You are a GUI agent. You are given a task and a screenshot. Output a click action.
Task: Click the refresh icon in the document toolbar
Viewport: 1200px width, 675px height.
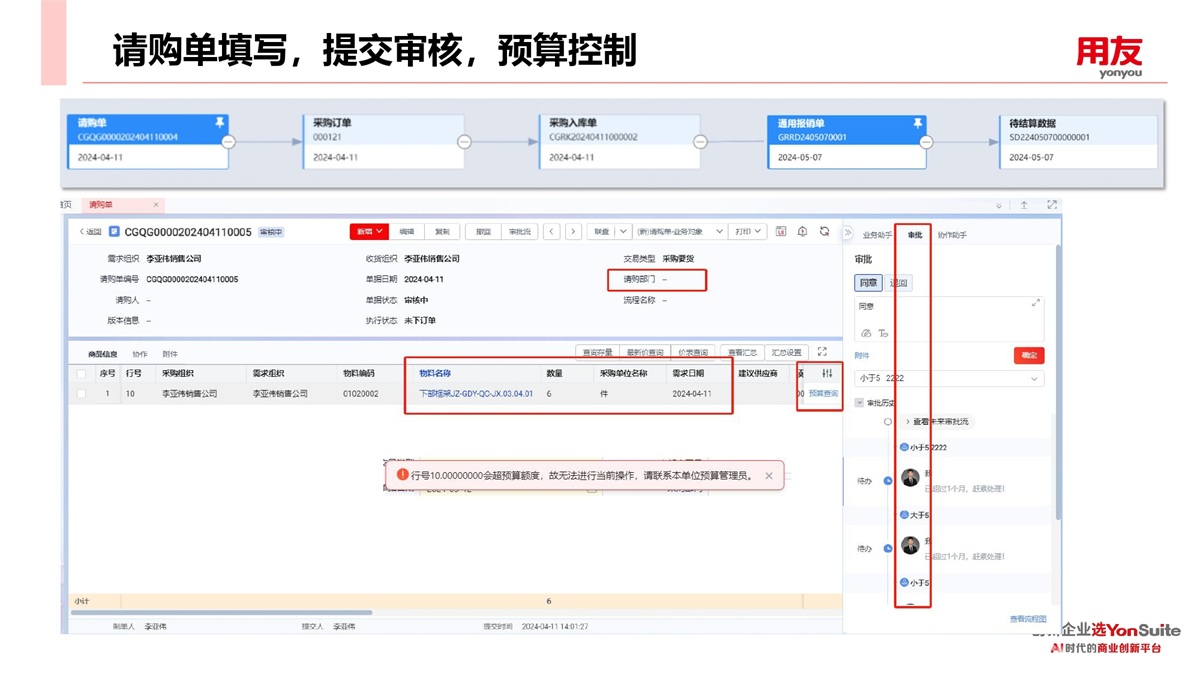[824, 231]
